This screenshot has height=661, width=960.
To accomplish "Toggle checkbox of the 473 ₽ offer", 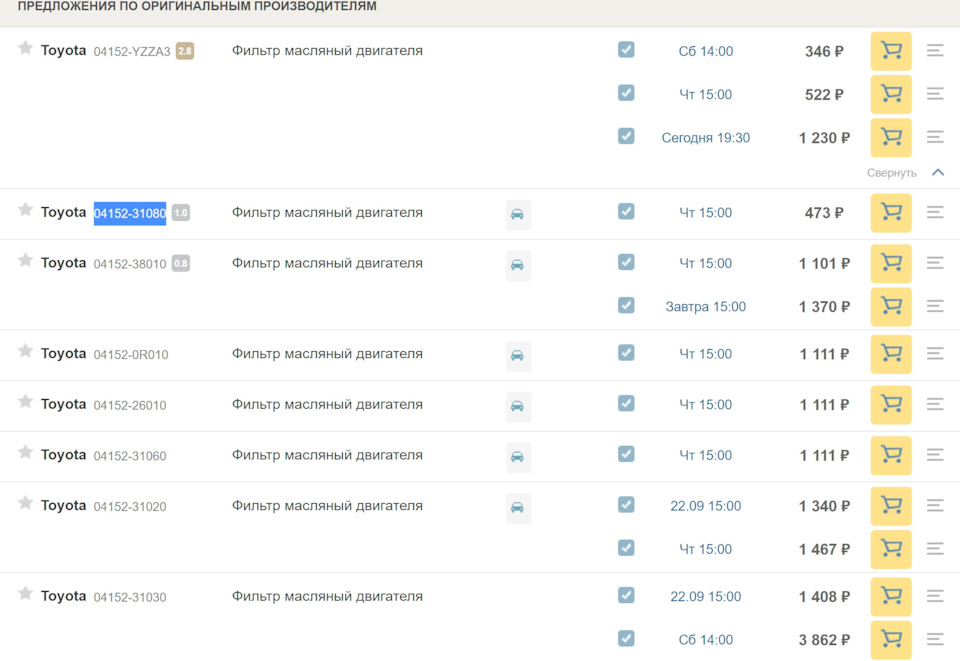I will pyautogui.click(x=626, y=211).
